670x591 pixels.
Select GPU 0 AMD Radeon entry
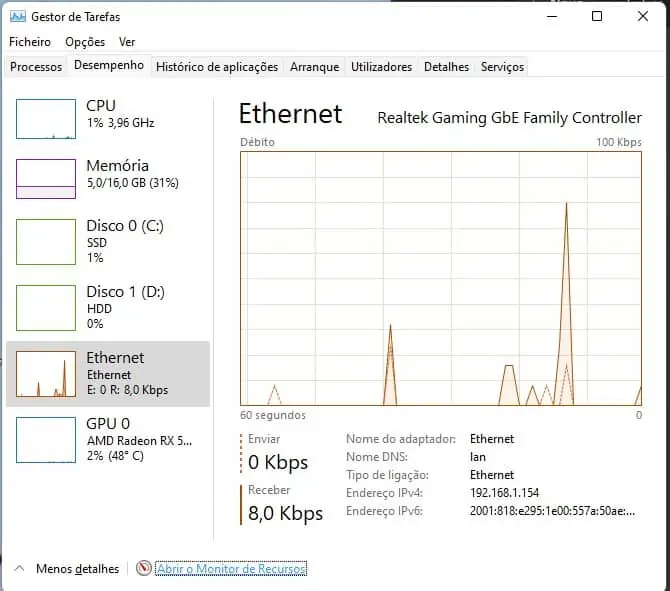click(x=108, y=439)
